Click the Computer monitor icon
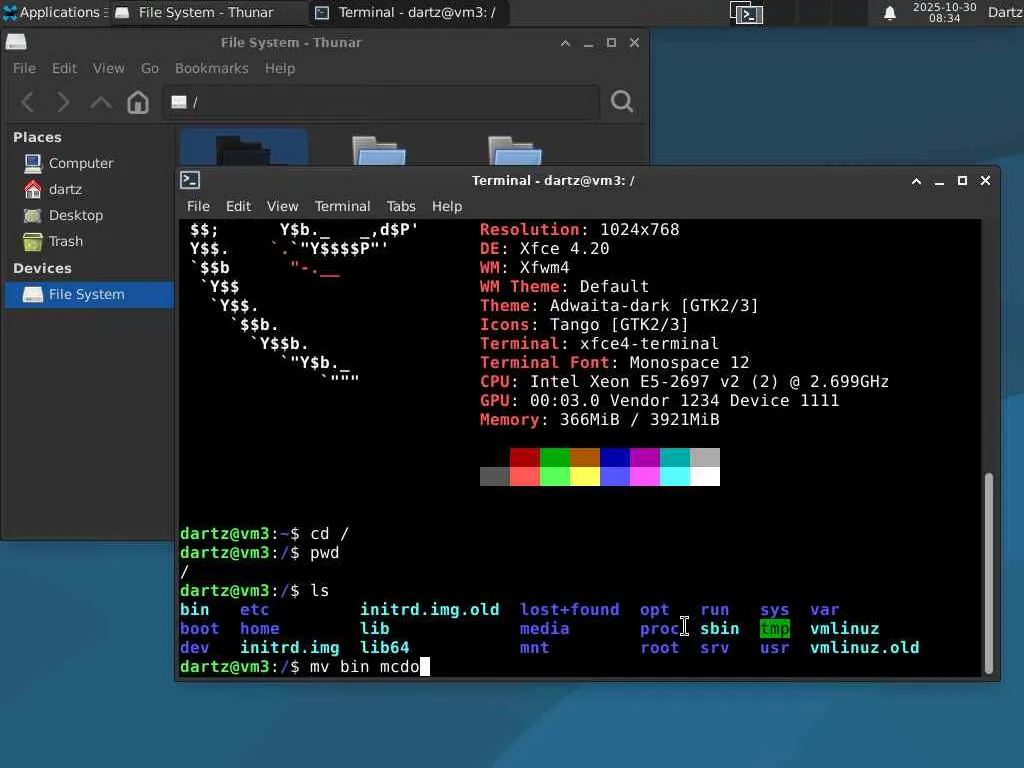Image resolution: width=1024 pixels, height=768 pixels. click(33, 163)
